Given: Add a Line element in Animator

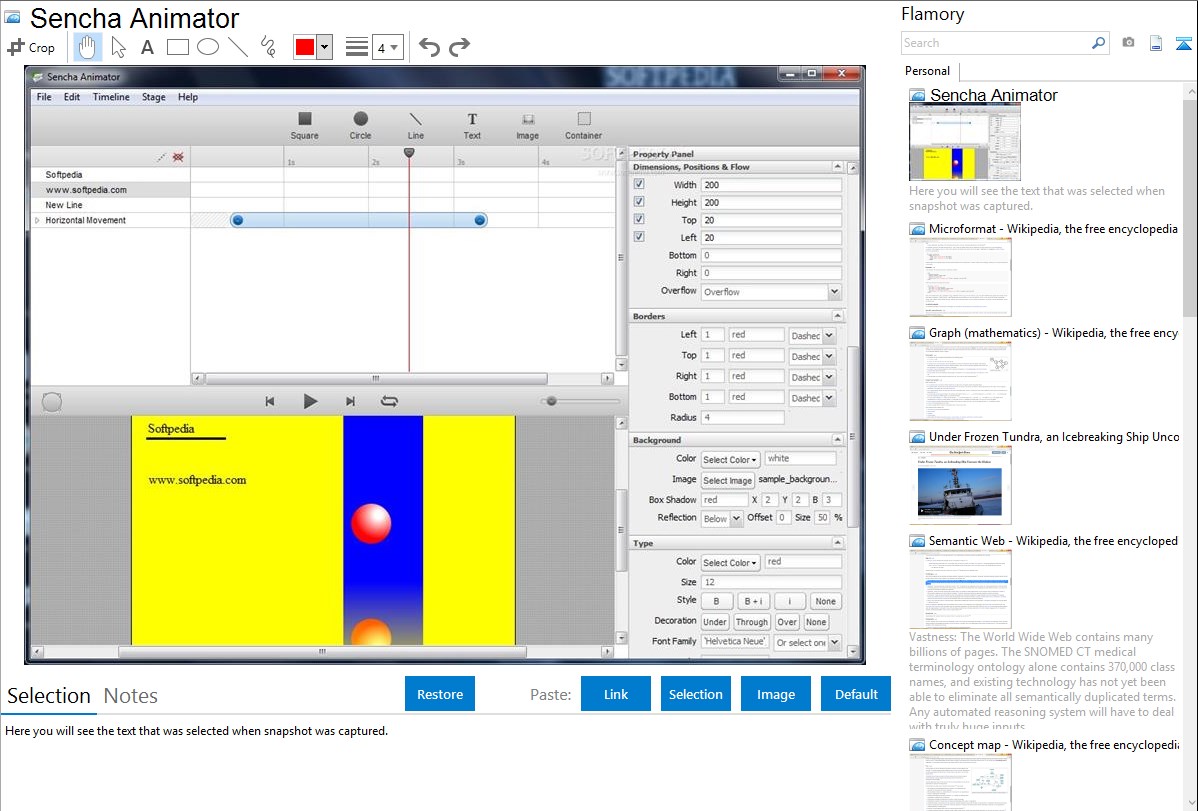Looking at the screenshot, I should coord(416,125).
